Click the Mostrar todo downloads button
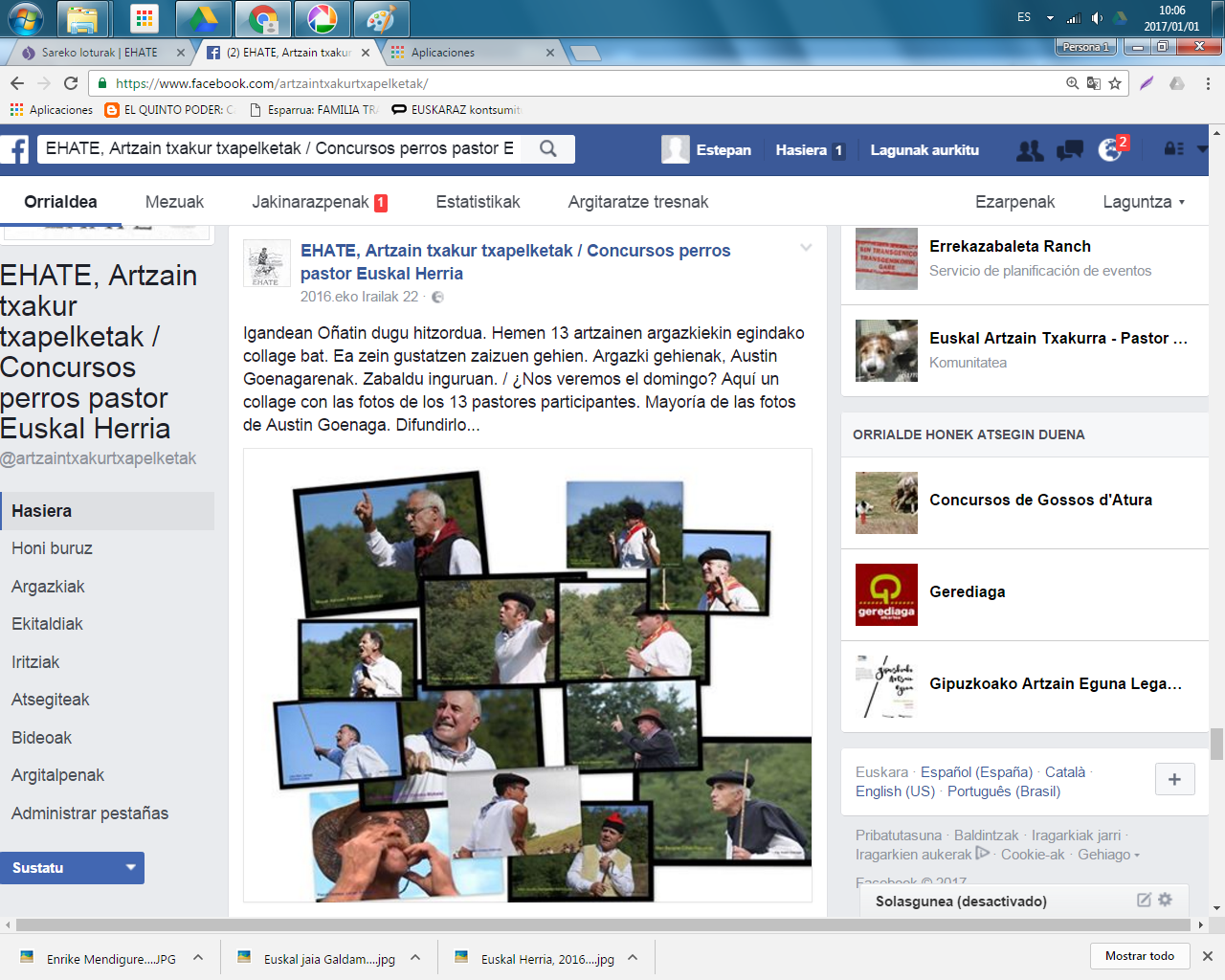Viewport: 1225px width, 980px height. [x=1139, y=956]
